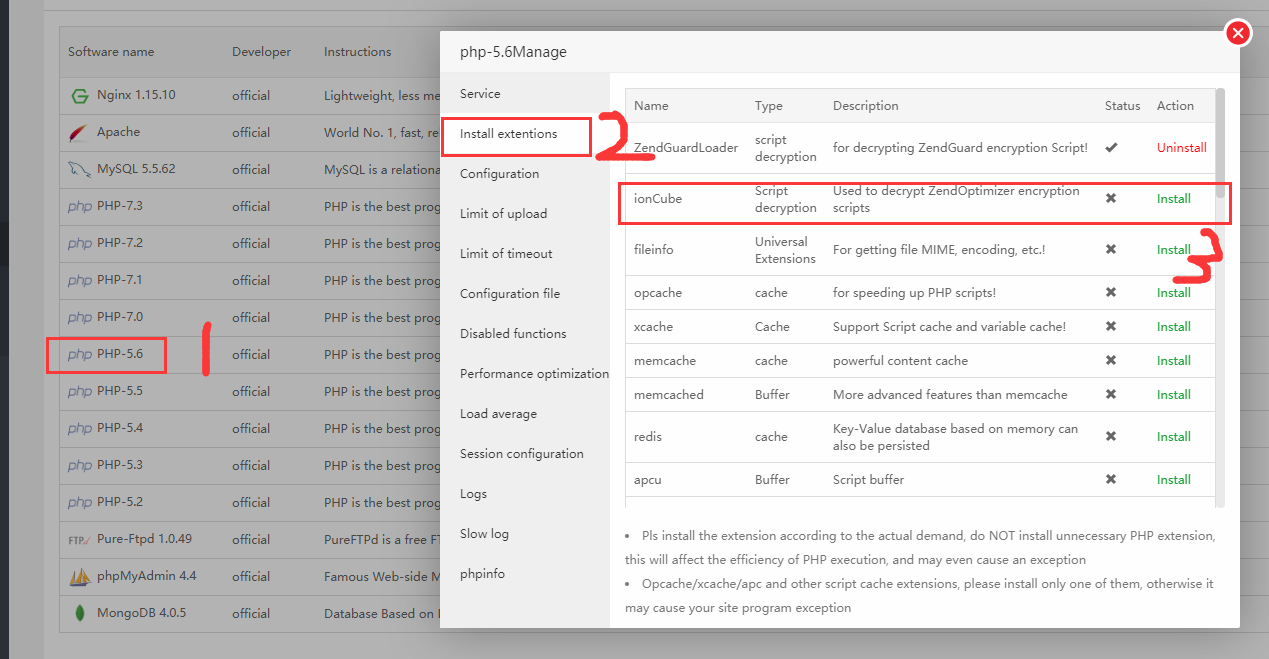
Task: Click the X status icon for xcache
Action: (x=1111, y=327)
